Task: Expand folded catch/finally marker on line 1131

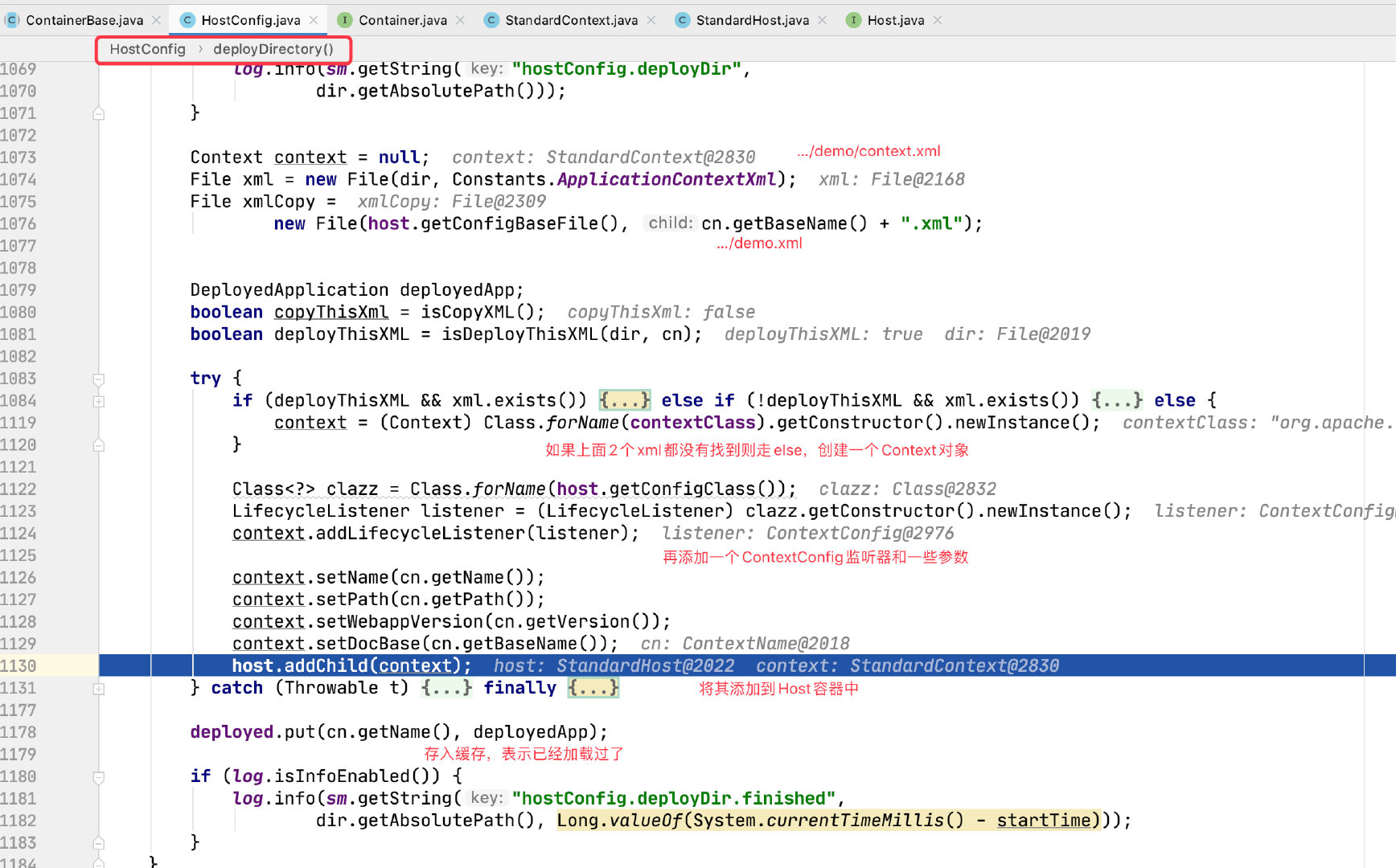Action: coord(99,689)
